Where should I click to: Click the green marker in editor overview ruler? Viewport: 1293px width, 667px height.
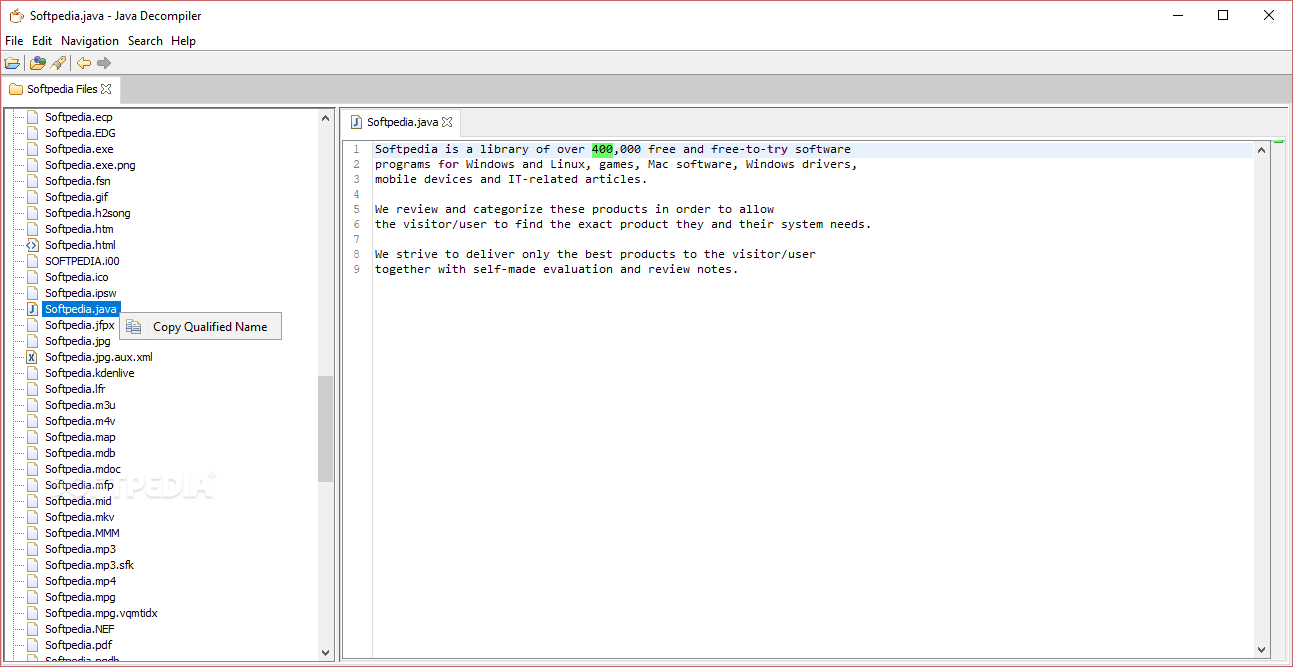click(x=1278, y=143)
